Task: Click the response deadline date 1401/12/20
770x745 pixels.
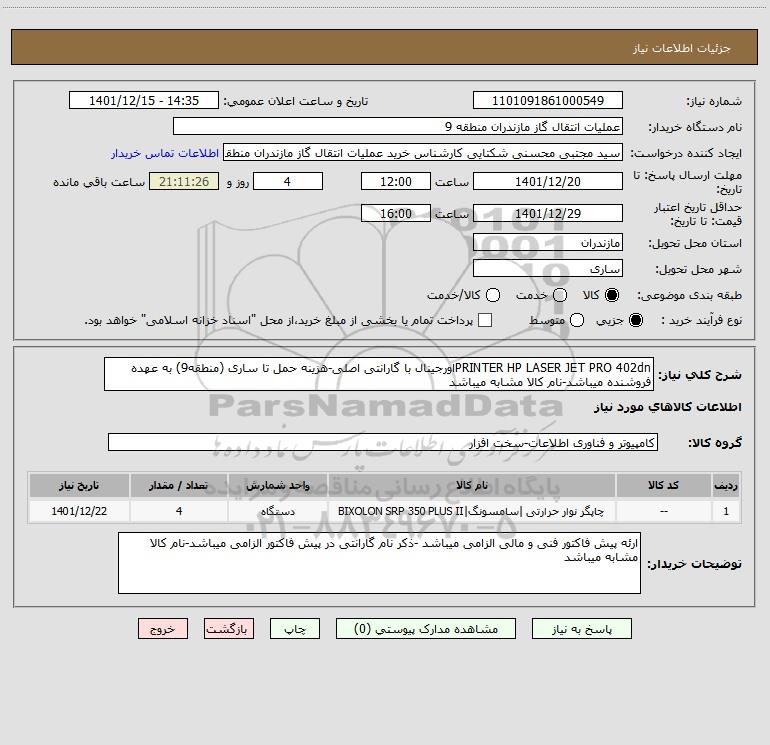Action: pyautogui.click(x=548, y=181)
